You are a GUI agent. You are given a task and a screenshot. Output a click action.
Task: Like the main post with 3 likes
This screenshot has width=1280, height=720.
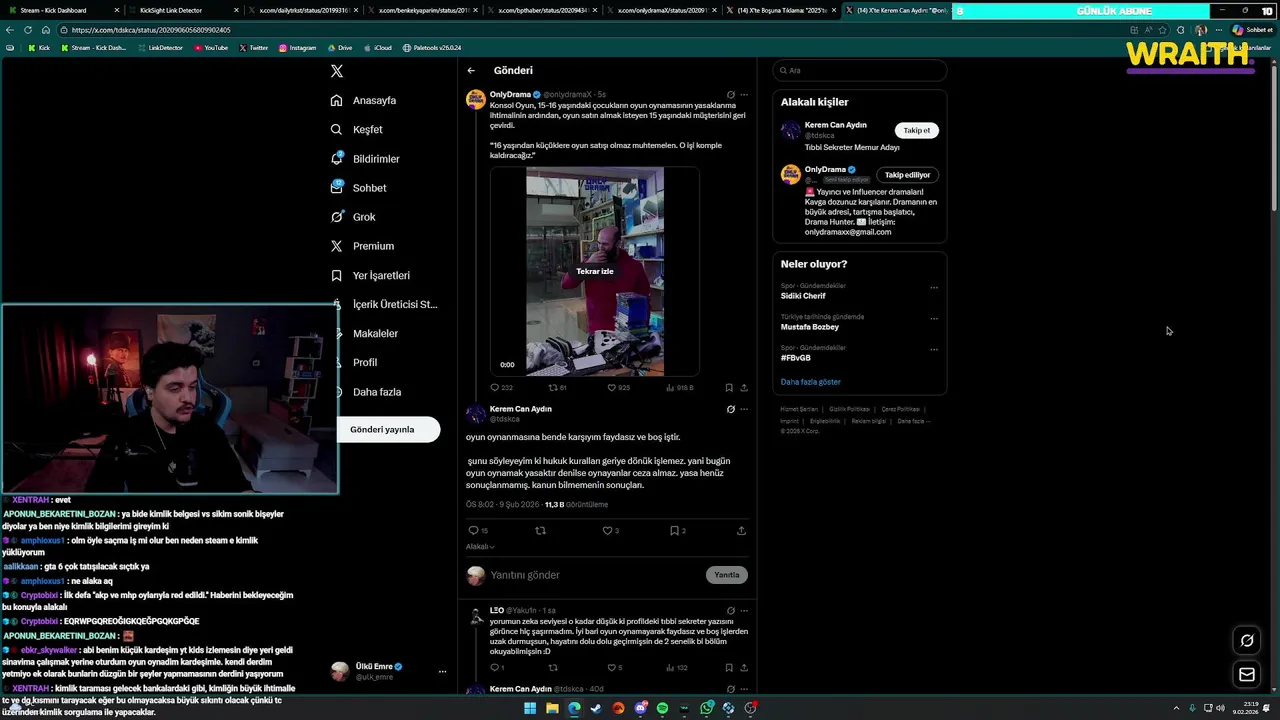click(x=611, y=531)
